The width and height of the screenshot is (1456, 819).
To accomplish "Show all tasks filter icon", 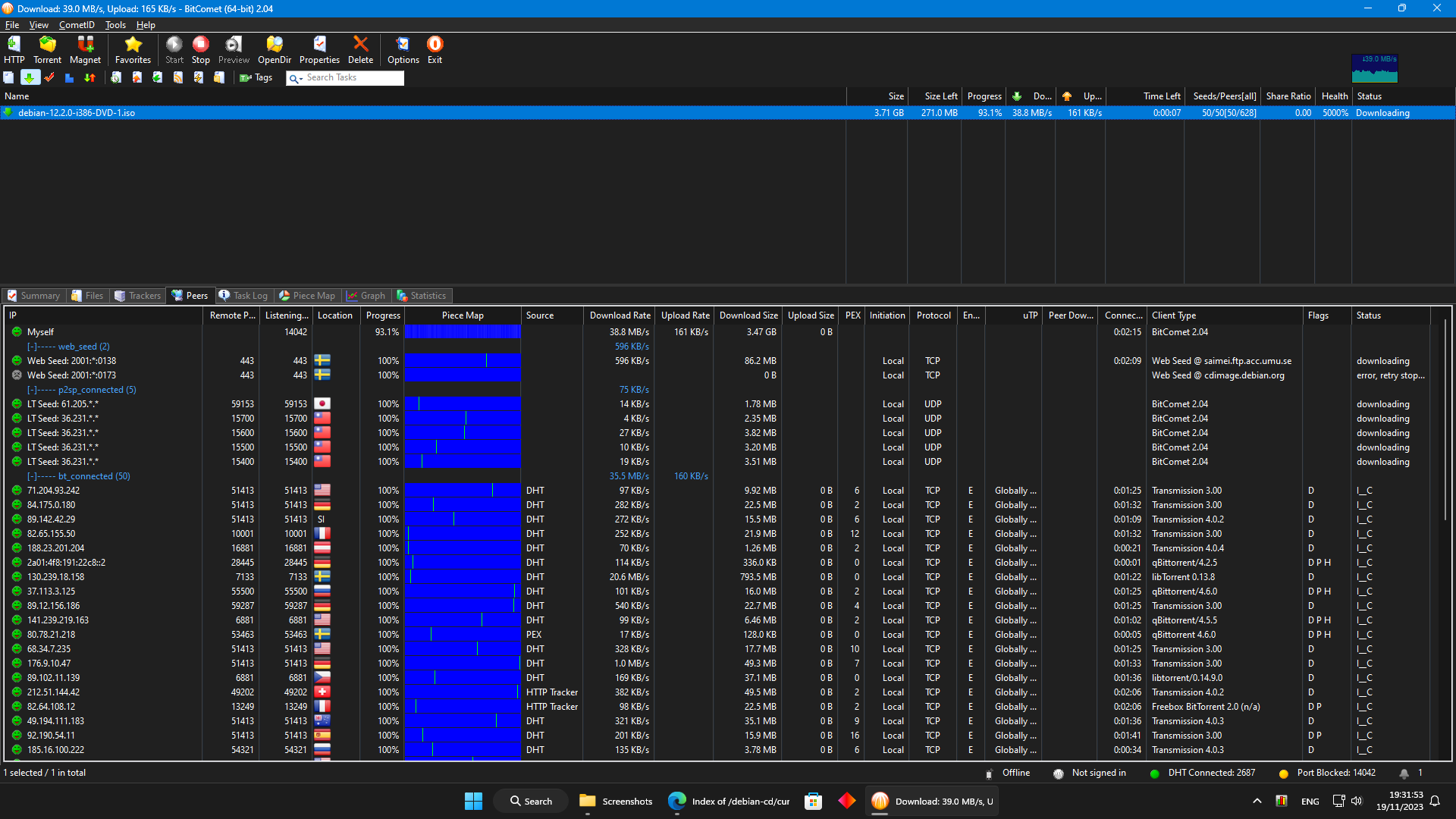I will (8, 77).
